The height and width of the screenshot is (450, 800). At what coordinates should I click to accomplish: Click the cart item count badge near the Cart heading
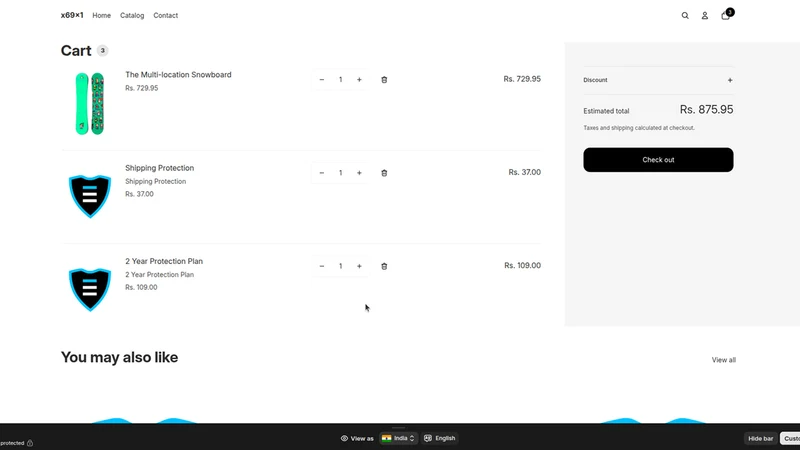(x=103, y=51)
